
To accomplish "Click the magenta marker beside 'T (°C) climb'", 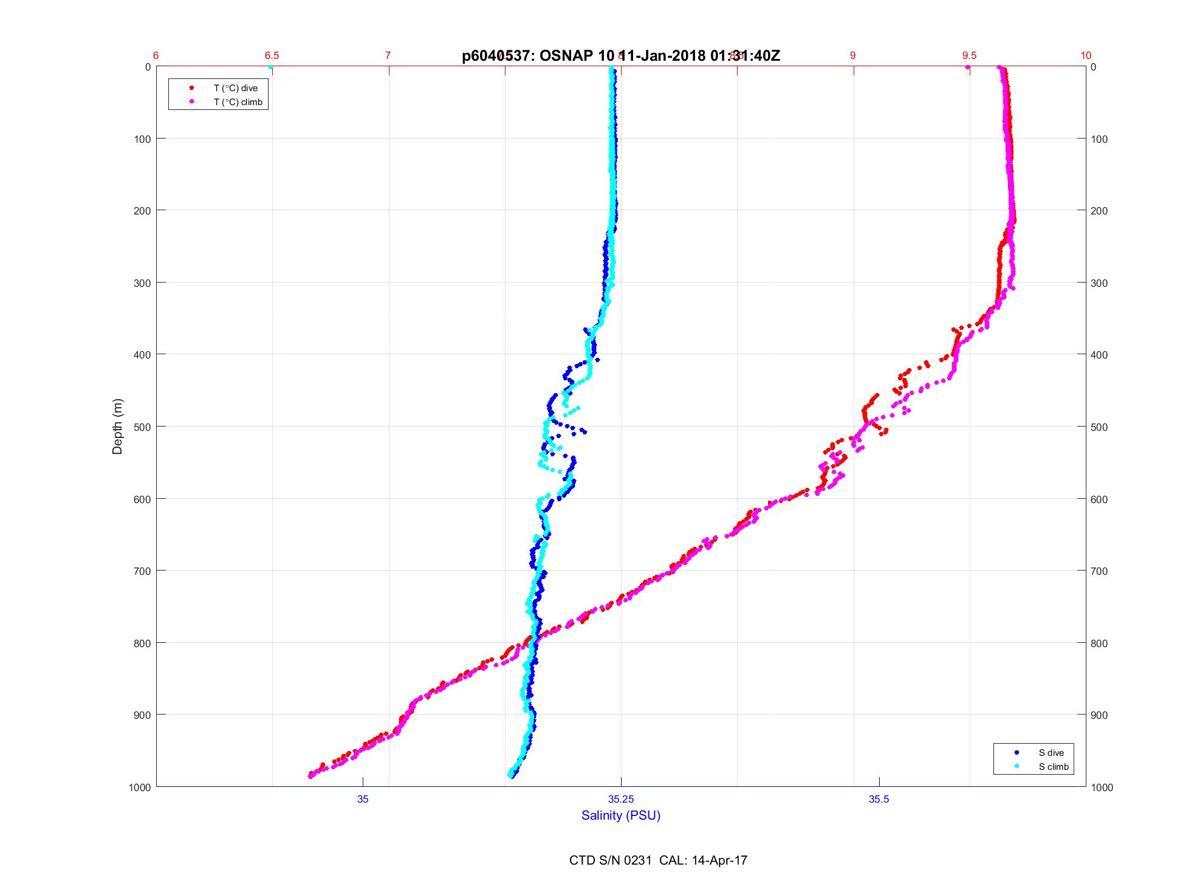I will click(191, 102).
